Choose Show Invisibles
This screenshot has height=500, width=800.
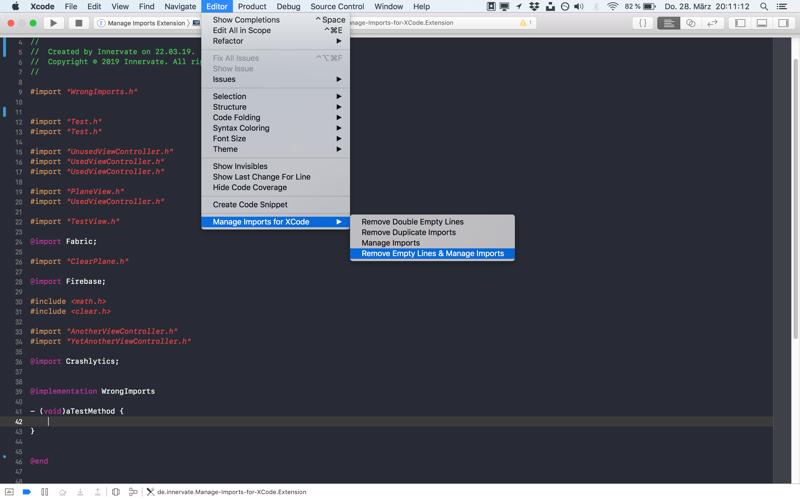tap(276, 166)
